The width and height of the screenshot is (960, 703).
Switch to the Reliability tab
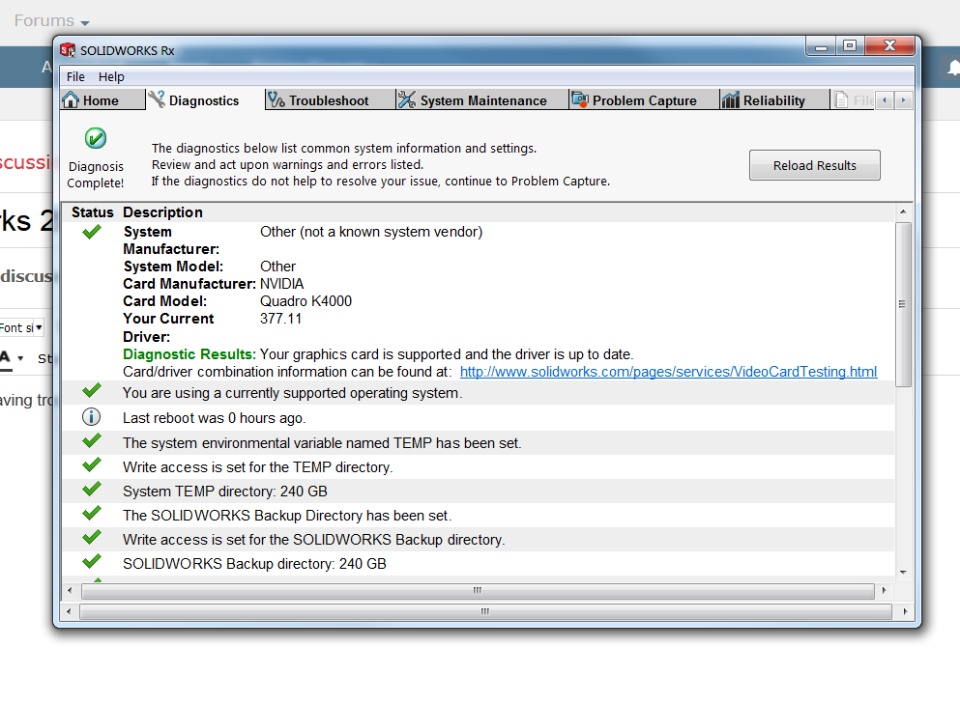pyautogui.click(x=774, y=100)
